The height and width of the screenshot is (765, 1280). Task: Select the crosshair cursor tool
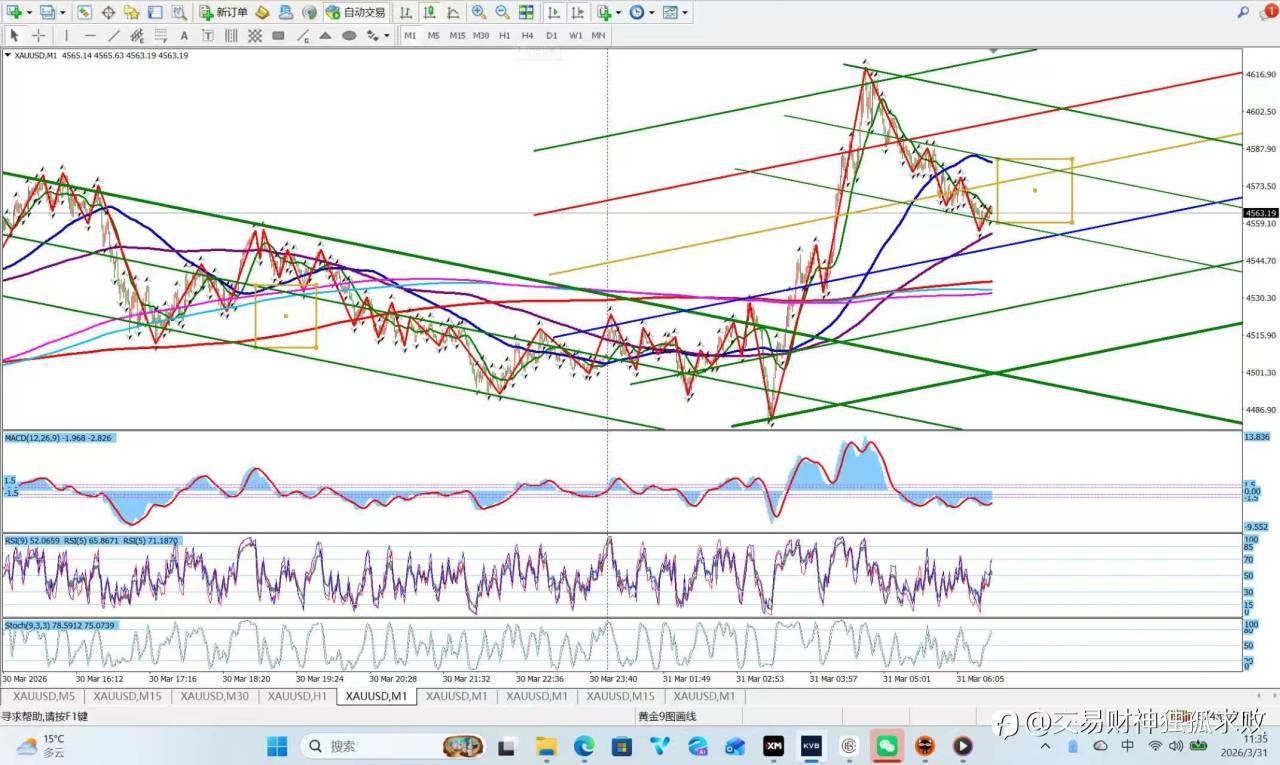pos(38,35)
